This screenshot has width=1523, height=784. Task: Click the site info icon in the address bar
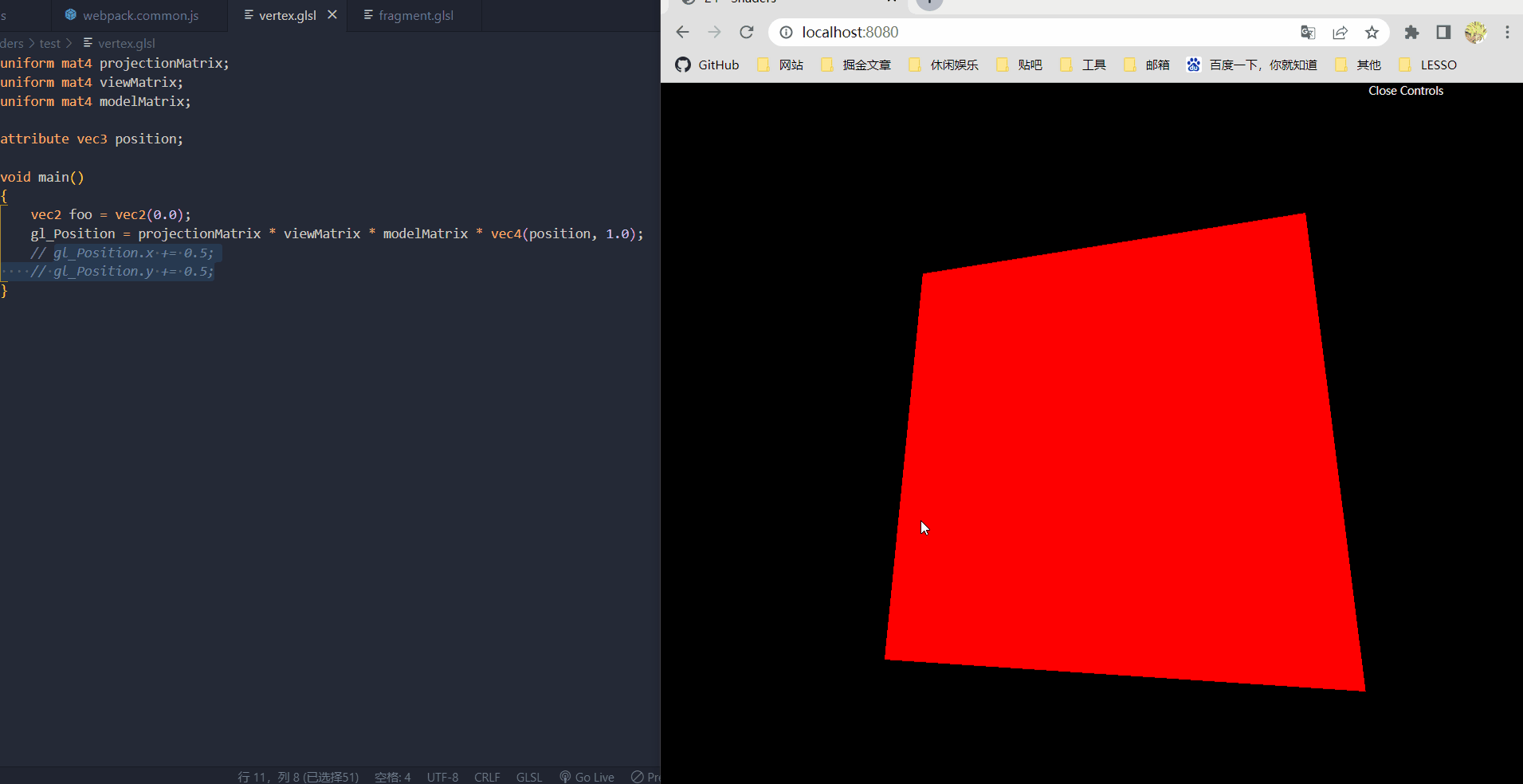[x=786, y=32]
